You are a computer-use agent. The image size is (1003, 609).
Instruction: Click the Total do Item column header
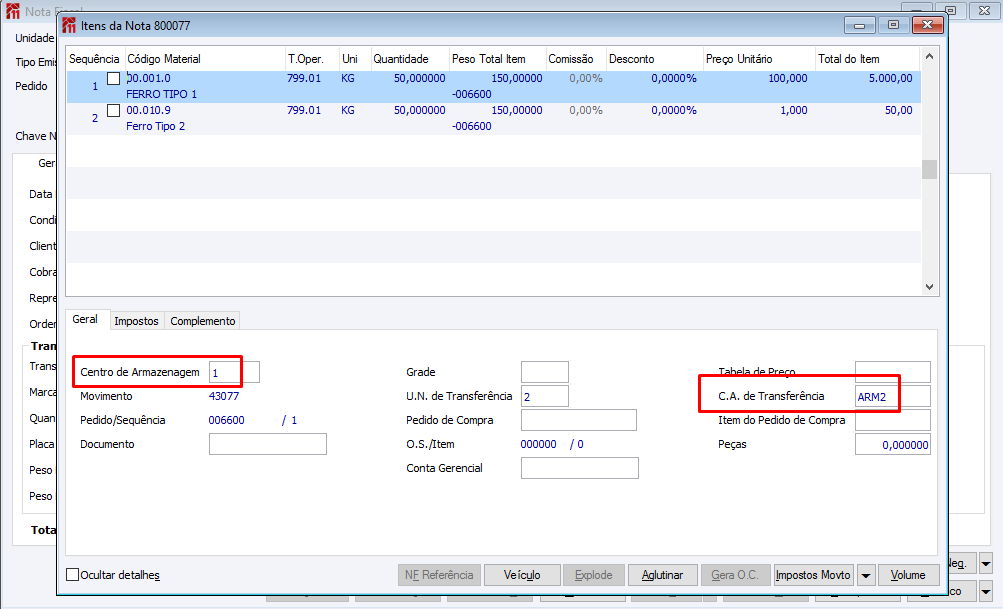pos(867,59)
